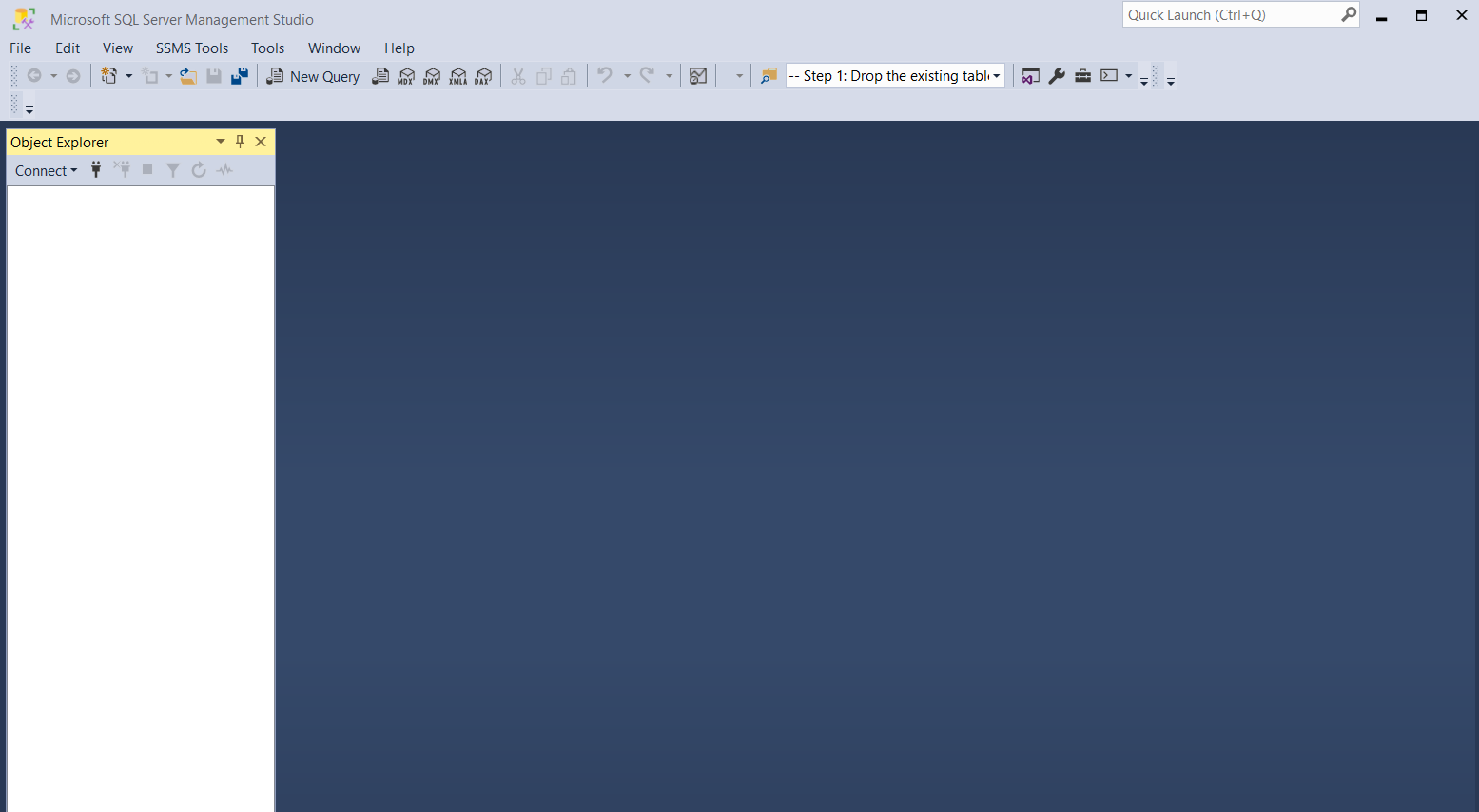Open Object Explorer window position dropdown
This screenshot has height=812, width=1479.
[x=221, y=142]
